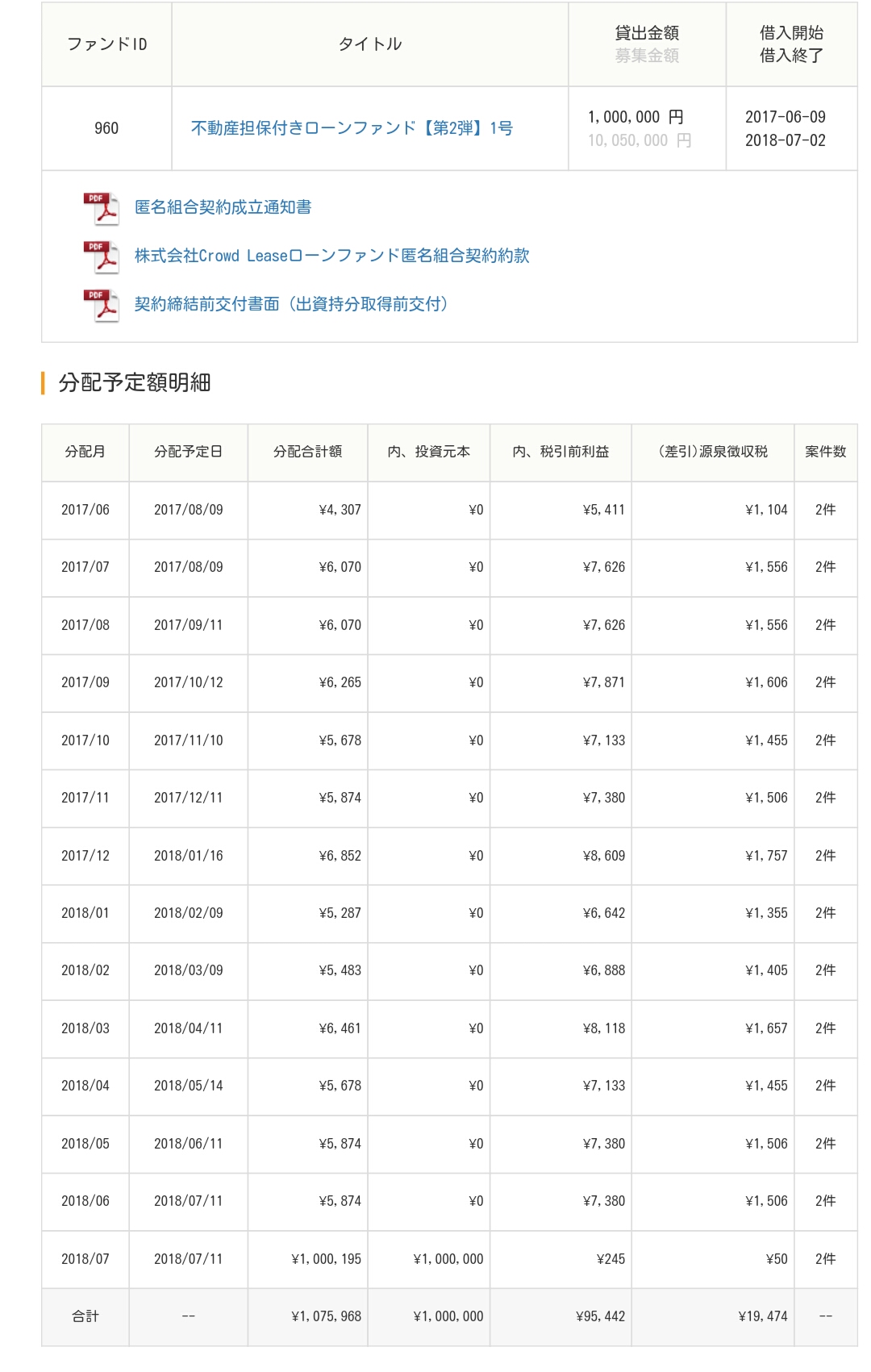Click the 貸出金額 column header

click(x=647, y=33)
